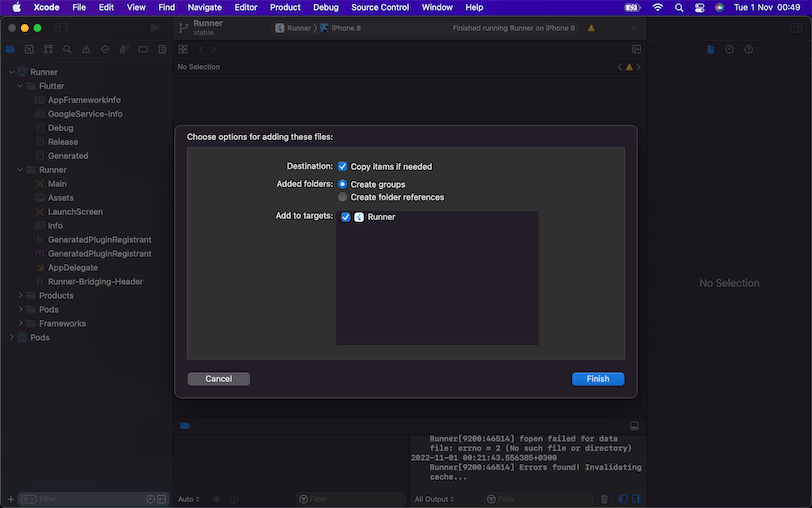Screen dimensions: 812x508
Task: Show the variables view pane toggle
Action: click(623, 499)
